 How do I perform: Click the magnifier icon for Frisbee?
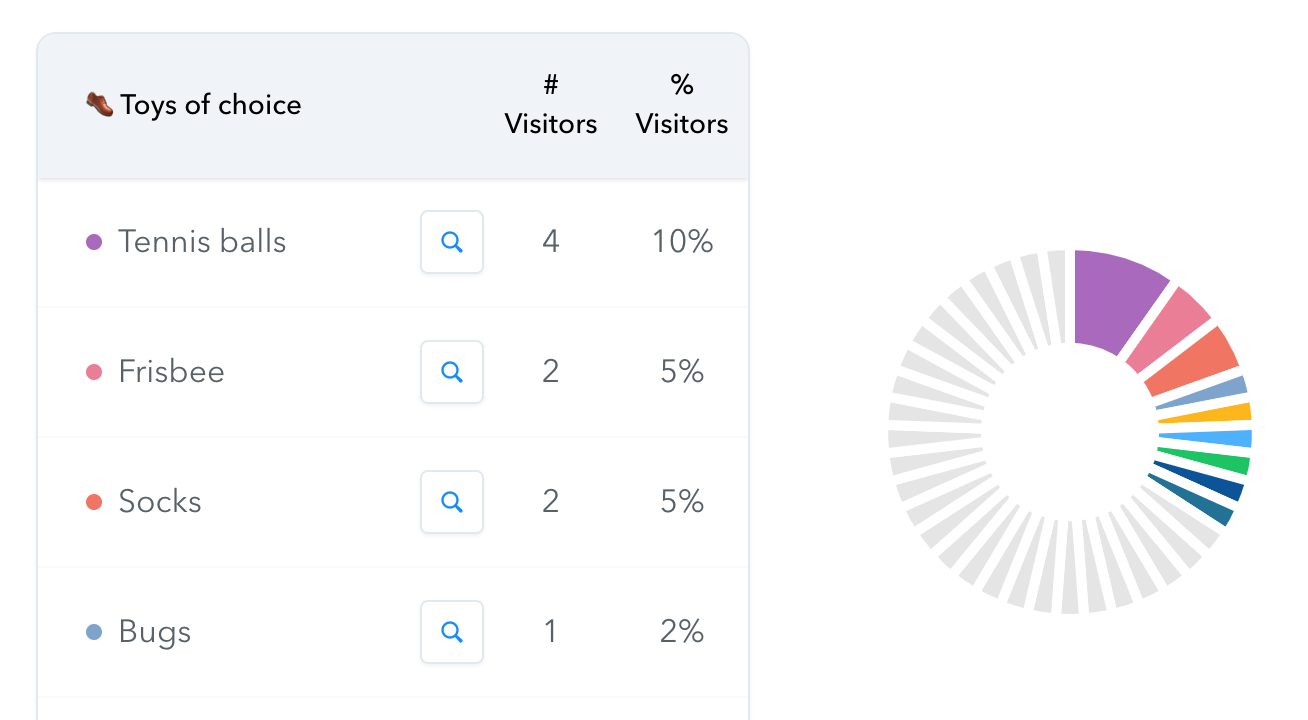point(452,372)
